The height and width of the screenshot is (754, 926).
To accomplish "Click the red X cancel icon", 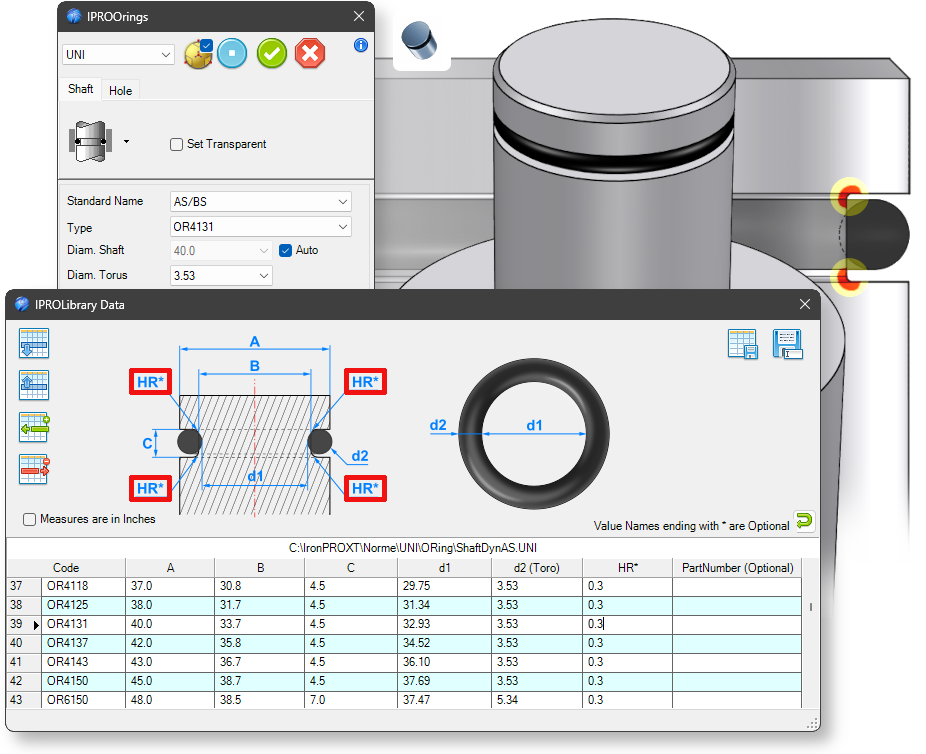I will pos(310,54).
